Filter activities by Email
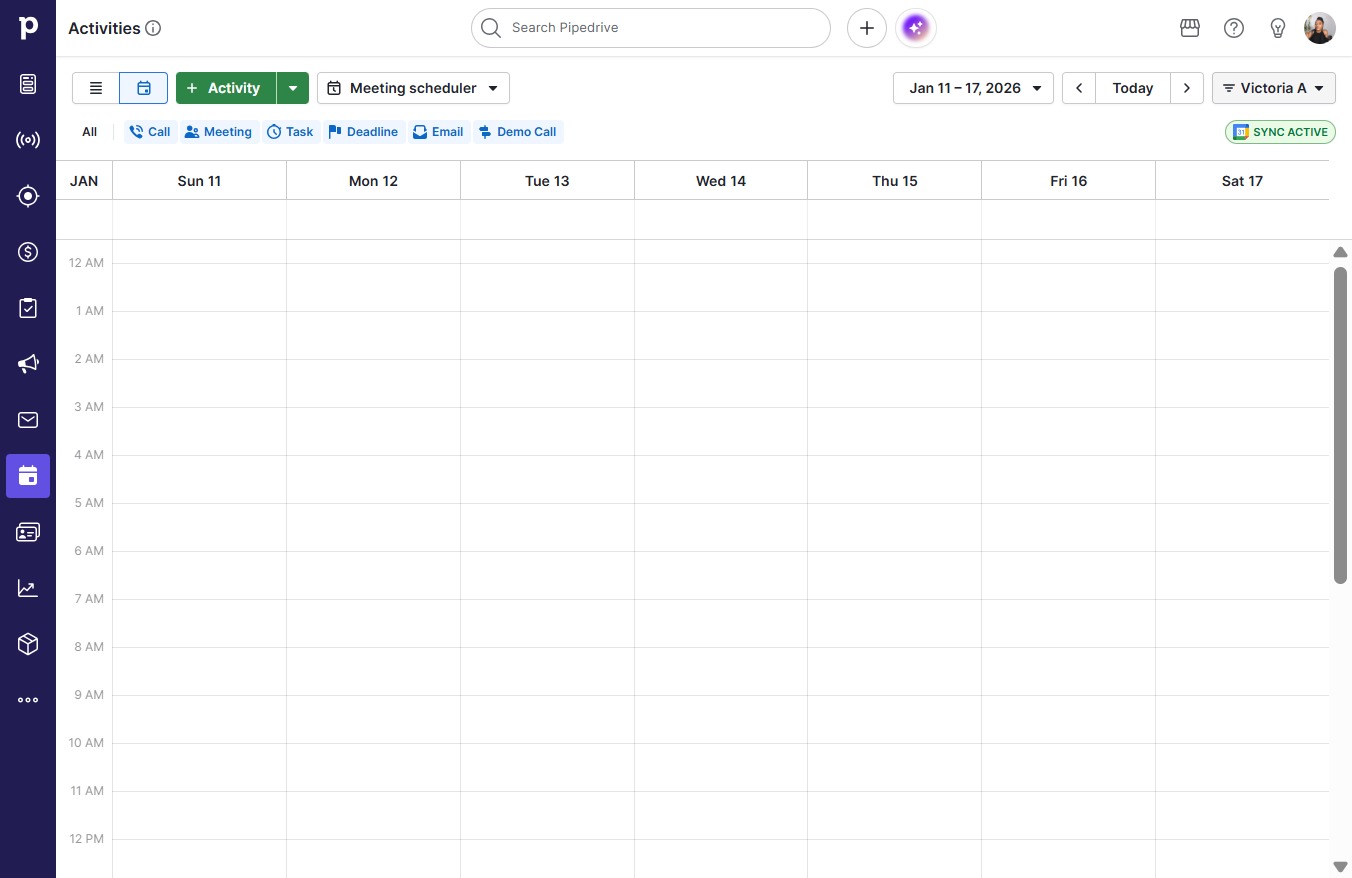 click(x=438, y=132)
